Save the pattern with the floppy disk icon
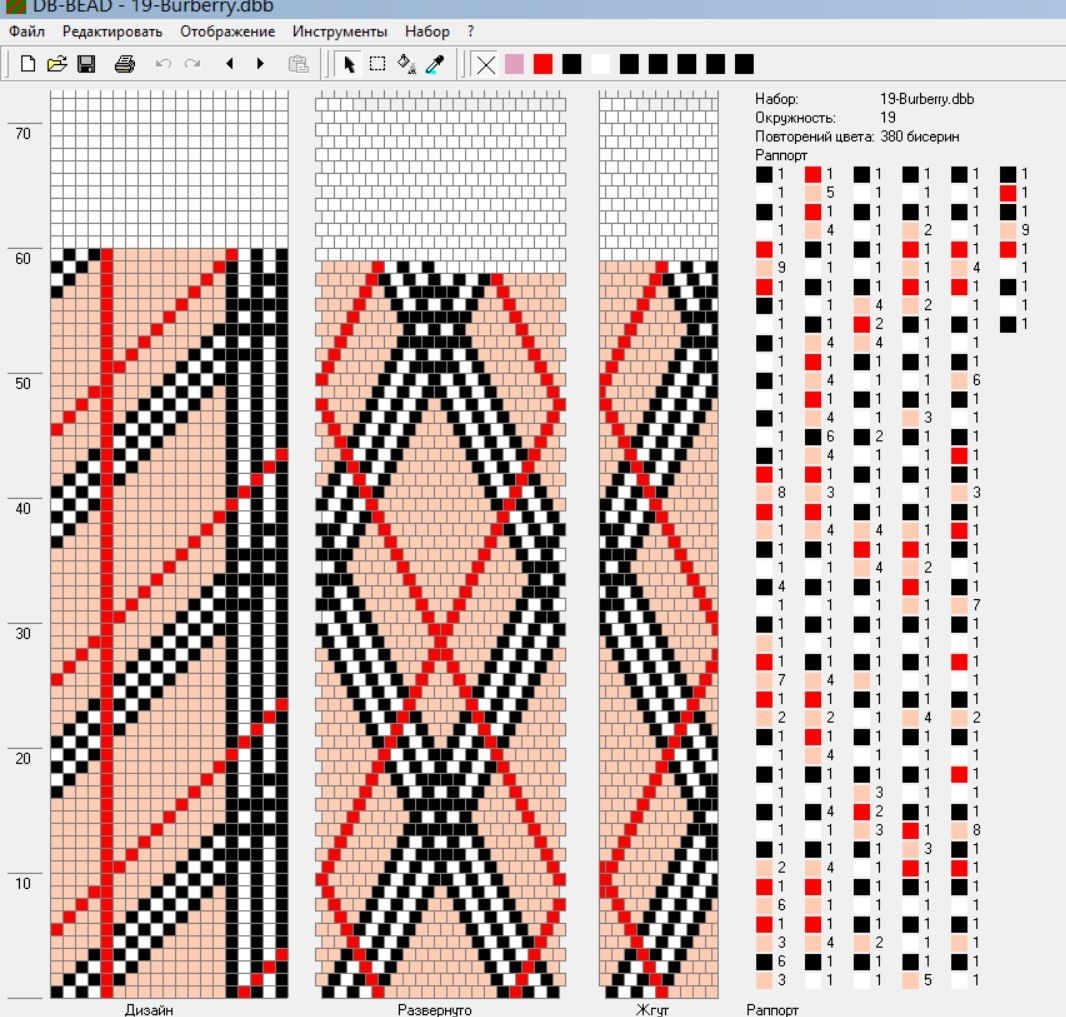Viewport: 1066px width, 1017px height. 86,64
